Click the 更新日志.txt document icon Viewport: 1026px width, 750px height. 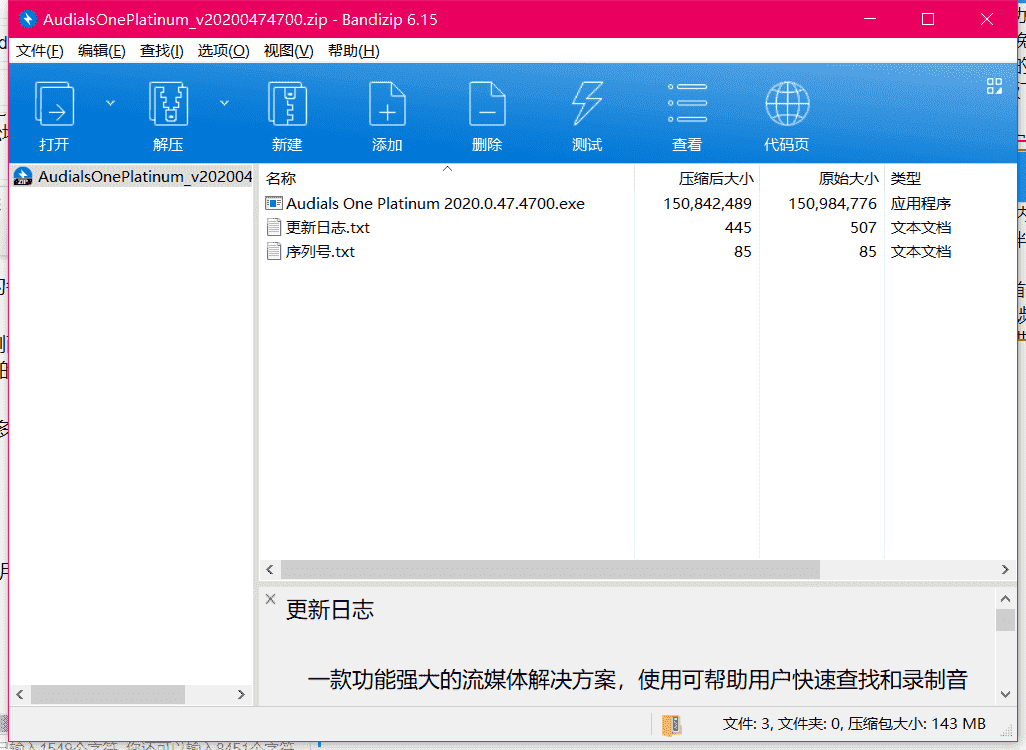274,228
